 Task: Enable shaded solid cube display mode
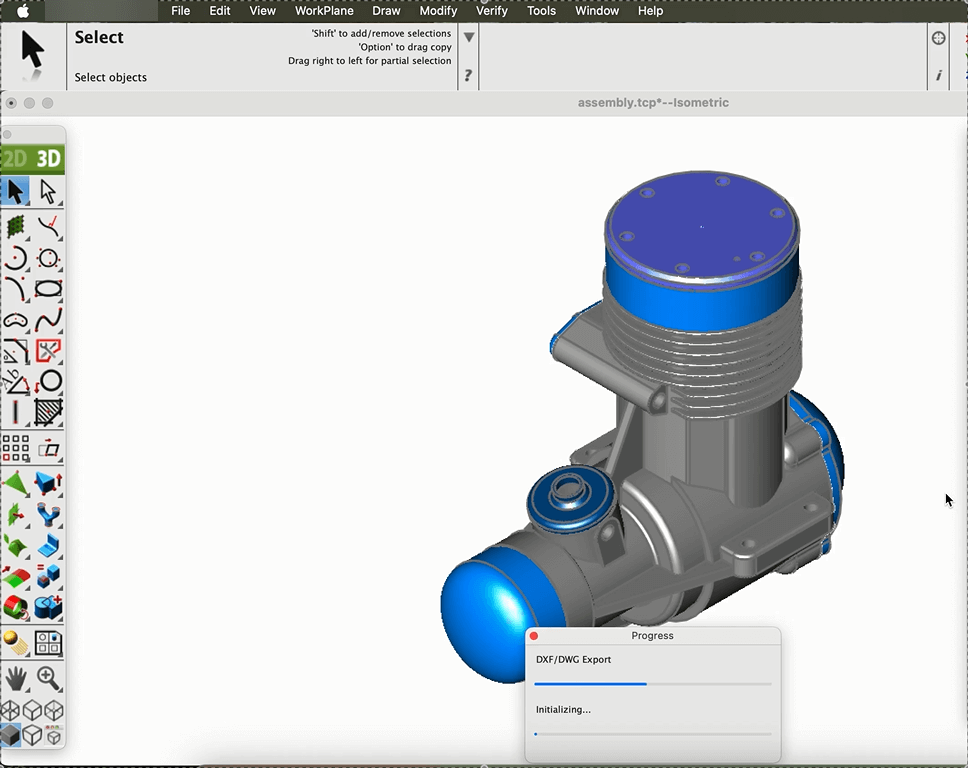11,736
